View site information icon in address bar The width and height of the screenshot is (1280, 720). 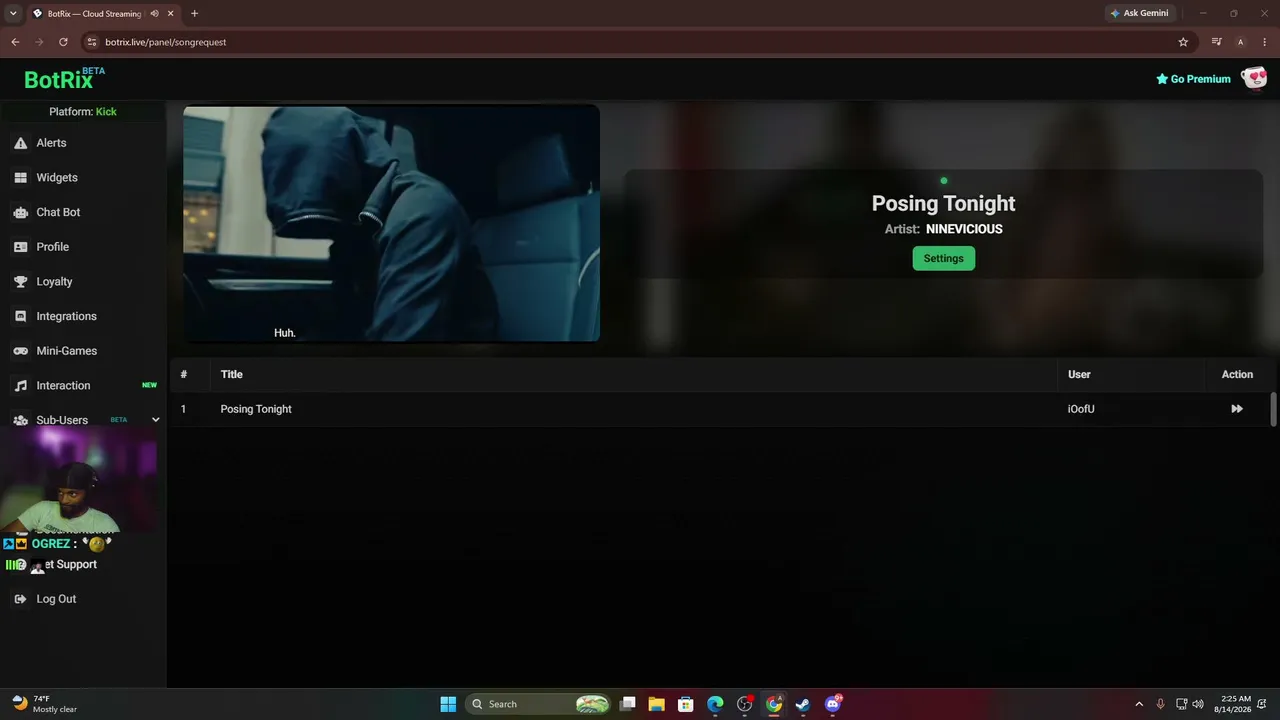(x=92, y=42)
